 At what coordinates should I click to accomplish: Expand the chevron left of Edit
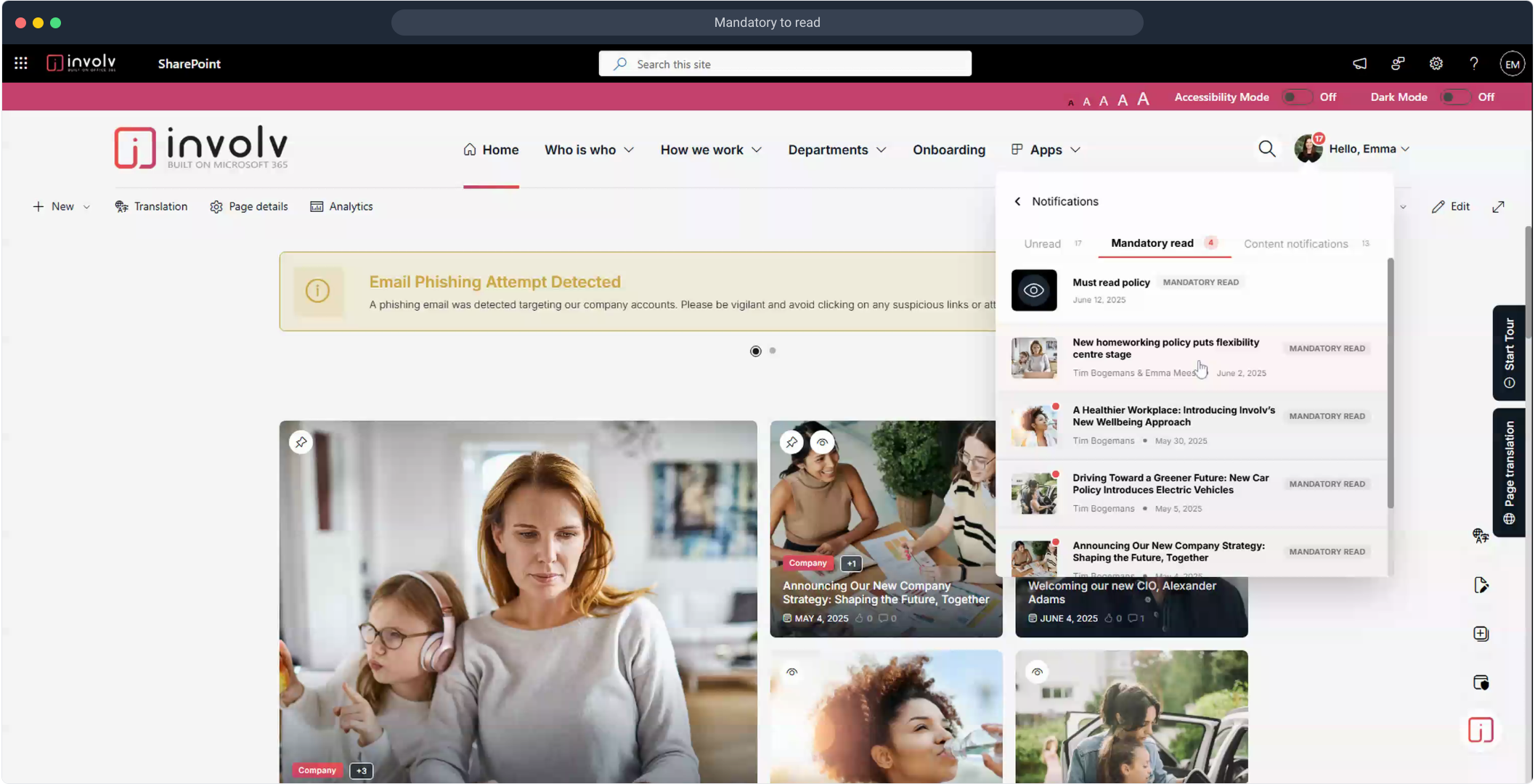tap(1403, 207)
